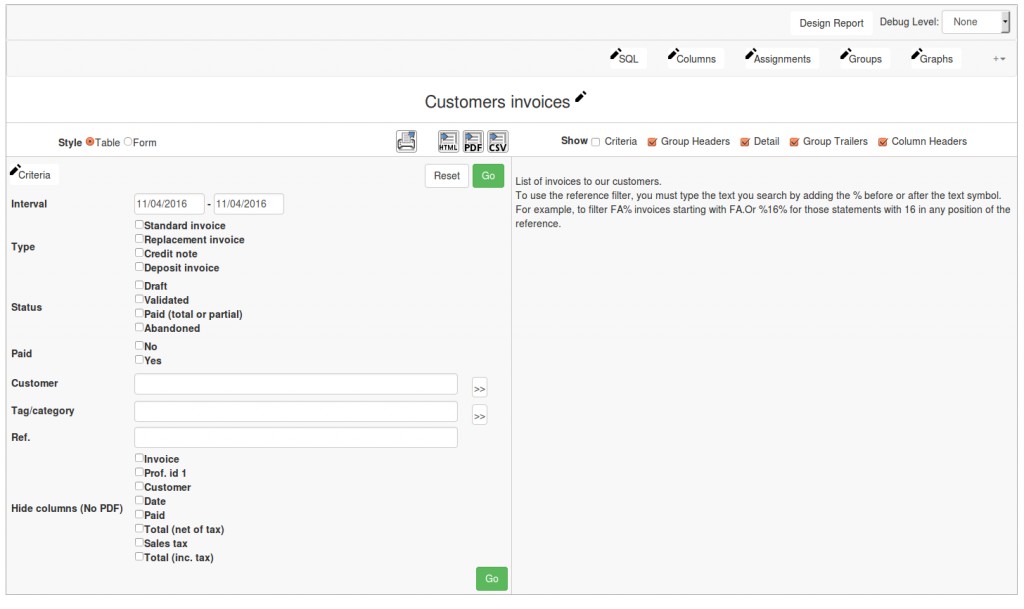Toggle the Group Headers show option
The height and width of the screenshot is (609, 1024).
click(652, 142)
